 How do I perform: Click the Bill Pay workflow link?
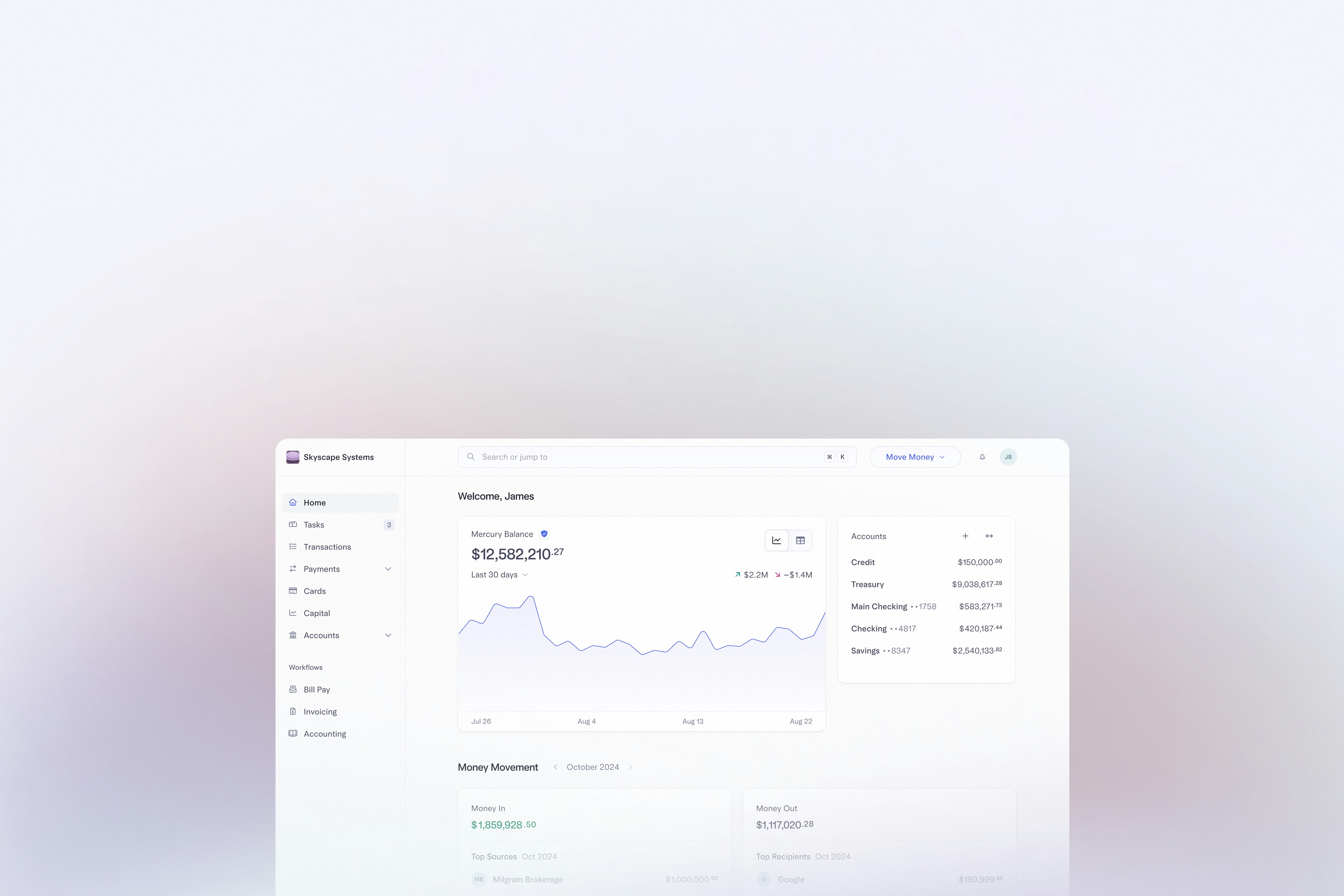(x=316, y=689)
